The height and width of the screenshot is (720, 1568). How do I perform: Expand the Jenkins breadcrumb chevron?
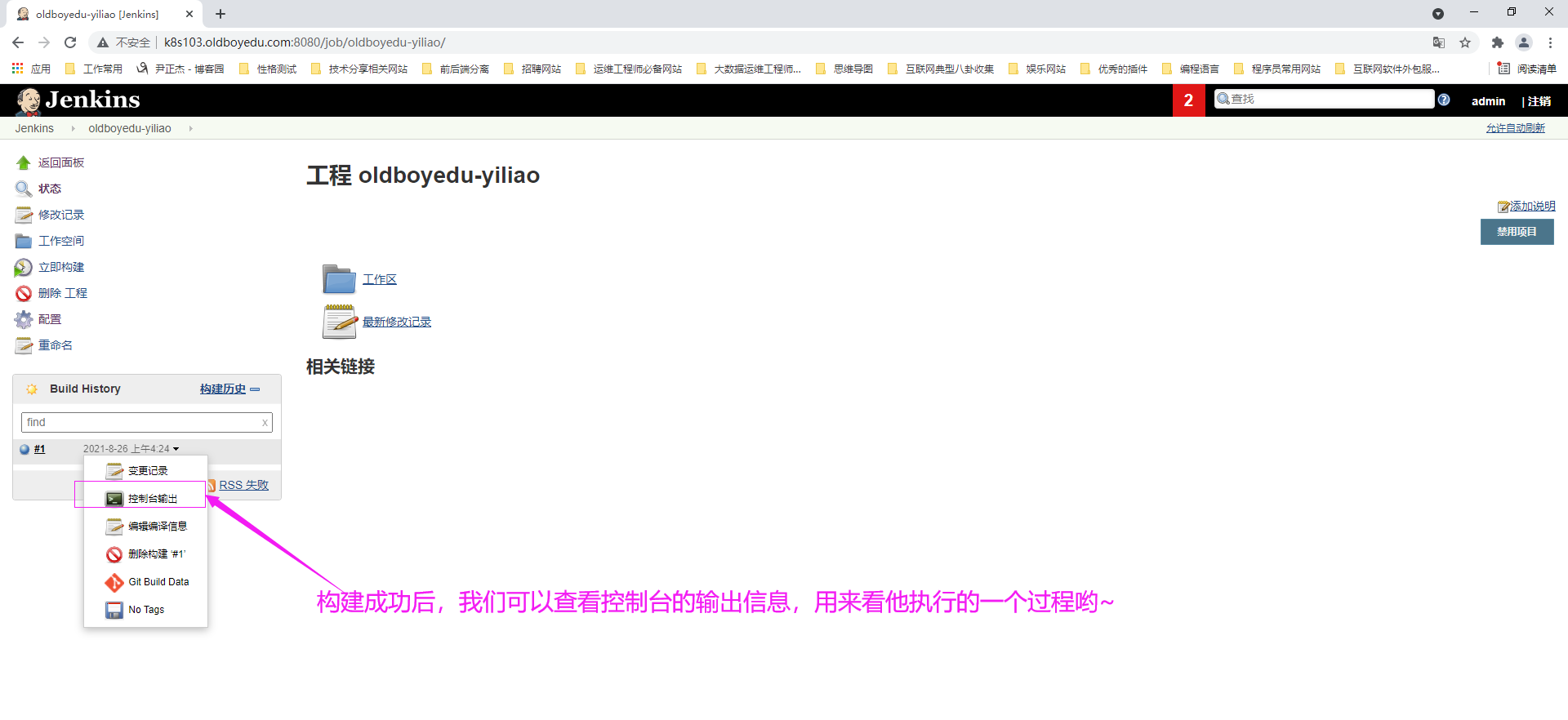(73, 129)
